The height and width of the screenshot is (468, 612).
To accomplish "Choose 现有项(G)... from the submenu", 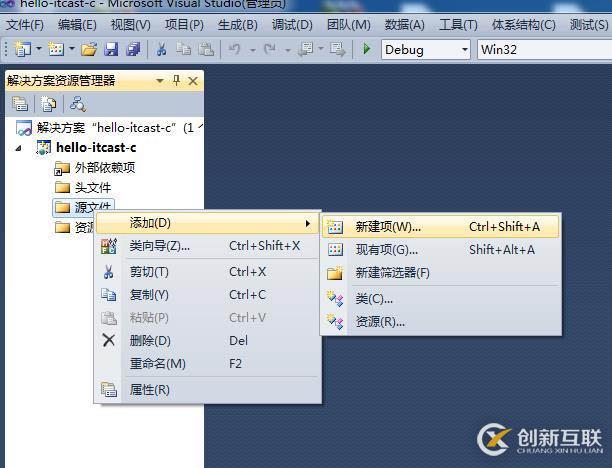I will click(x=441, y=250).
